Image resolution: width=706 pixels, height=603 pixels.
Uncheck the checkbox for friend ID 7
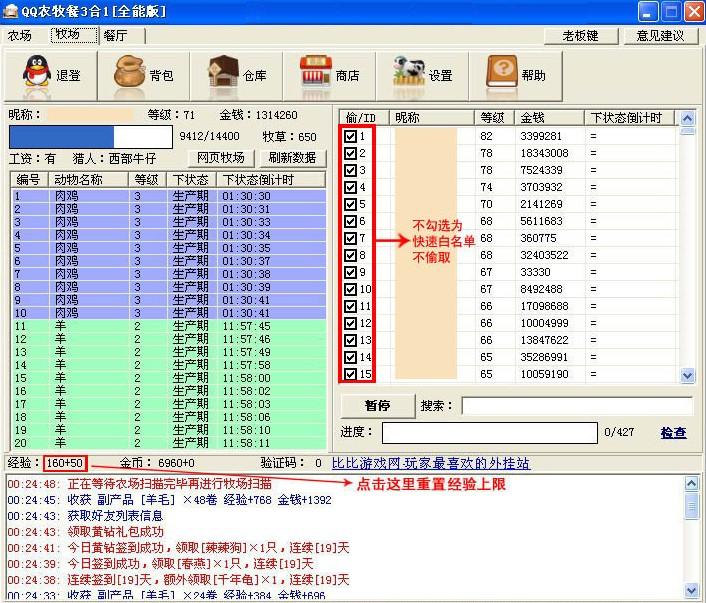pos(350,239)
